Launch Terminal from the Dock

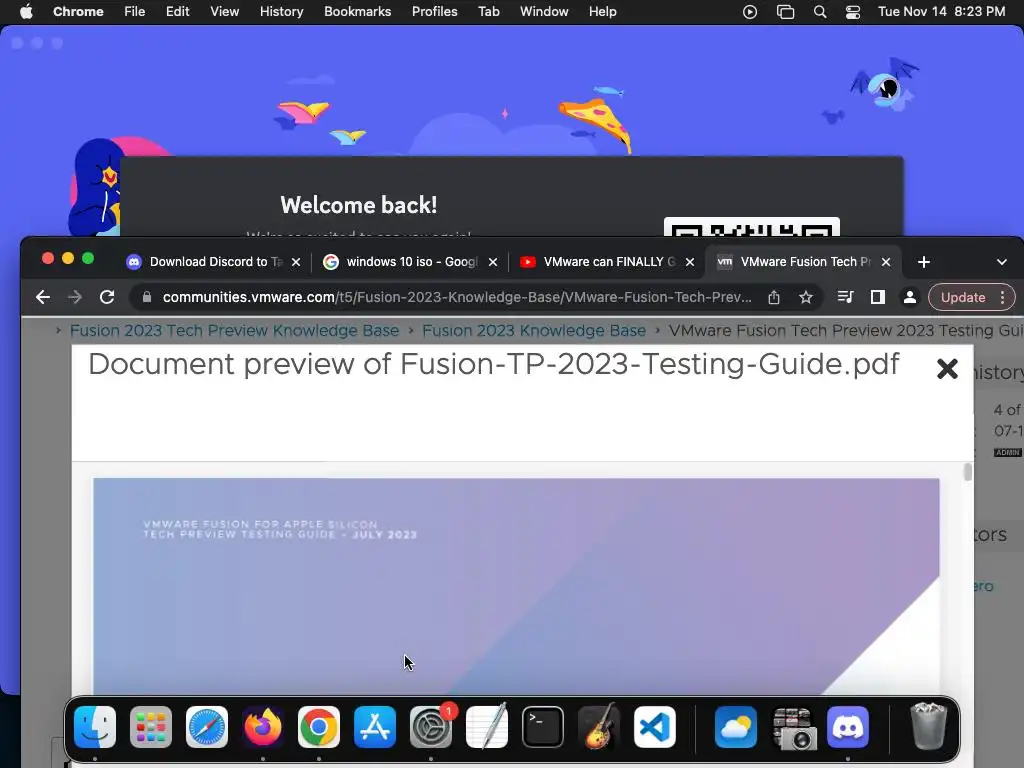pos(543,727)
